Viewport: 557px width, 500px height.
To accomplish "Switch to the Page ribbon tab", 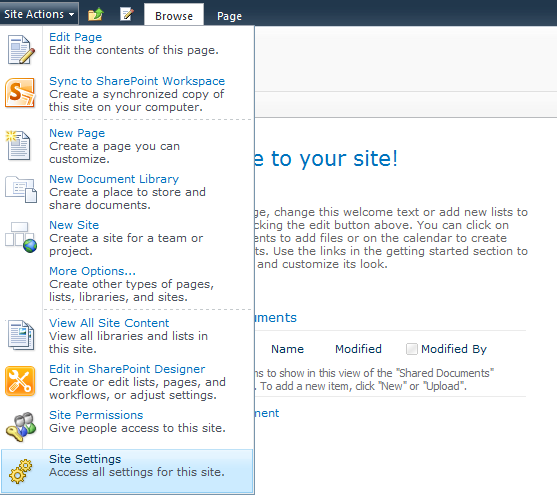I will [229, 16].
